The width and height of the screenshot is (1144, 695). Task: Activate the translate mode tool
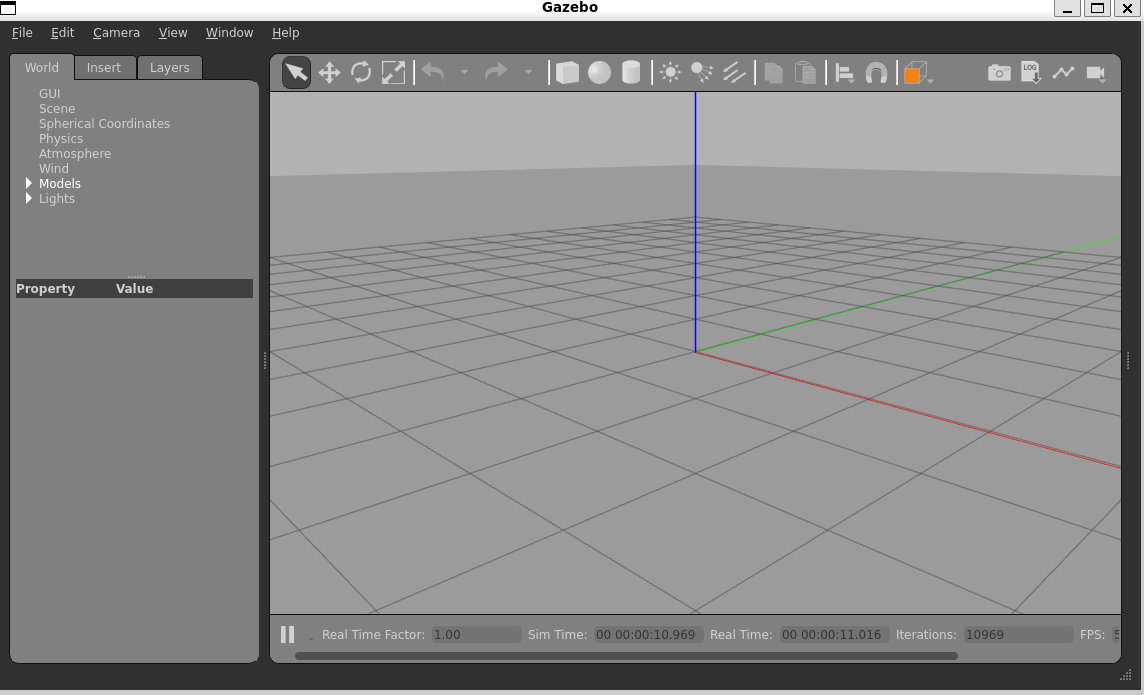(x=329, y=72)
